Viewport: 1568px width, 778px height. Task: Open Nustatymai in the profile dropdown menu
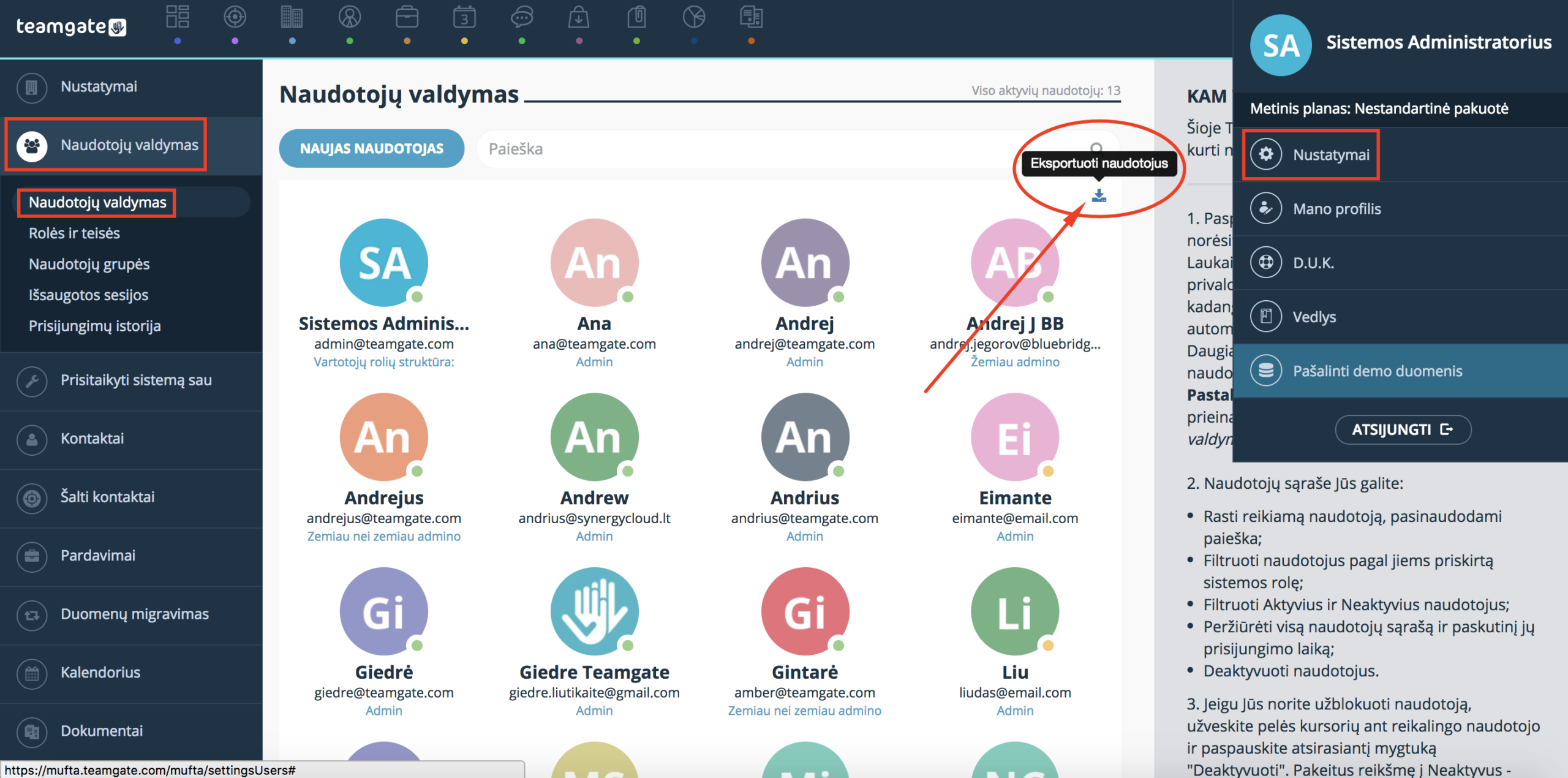pyautogui.click(x=1400, y=155)
